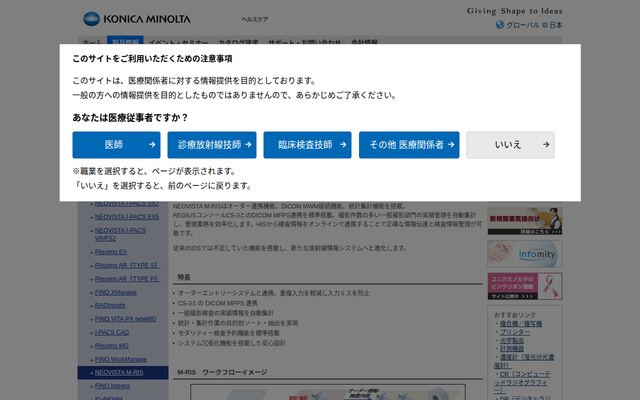
Task: Open the 光学製品 recommended link
Action: click(512, 340)
